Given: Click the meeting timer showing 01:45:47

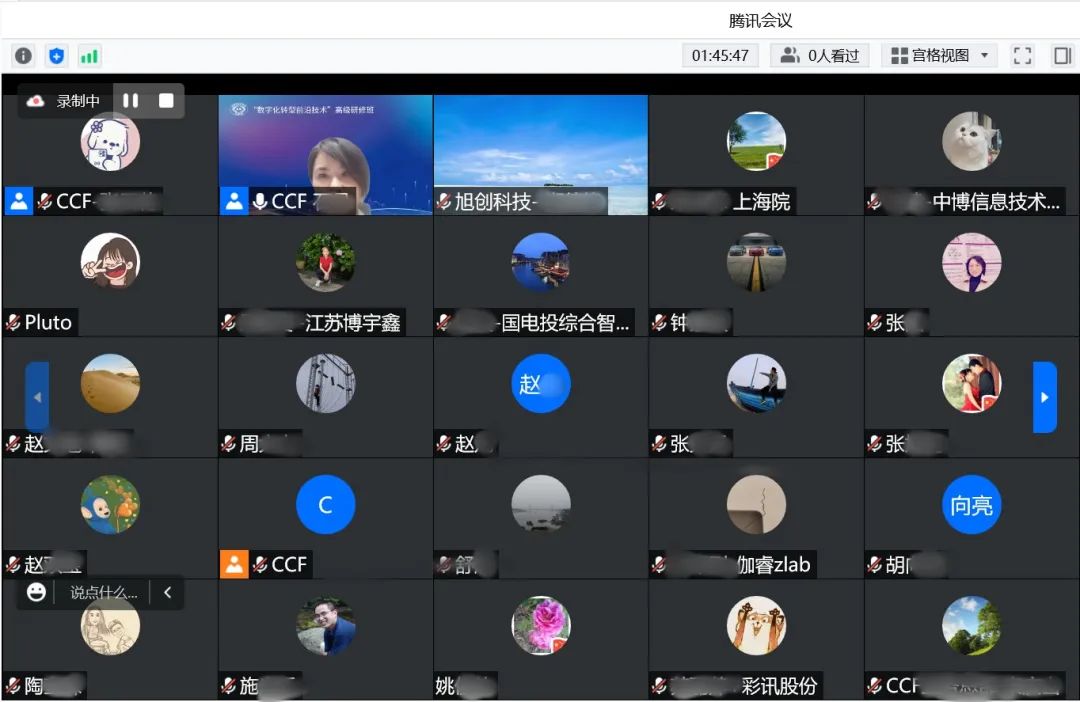Looking at the screenshot, I should pyautogui.click(x=720, y=55).
